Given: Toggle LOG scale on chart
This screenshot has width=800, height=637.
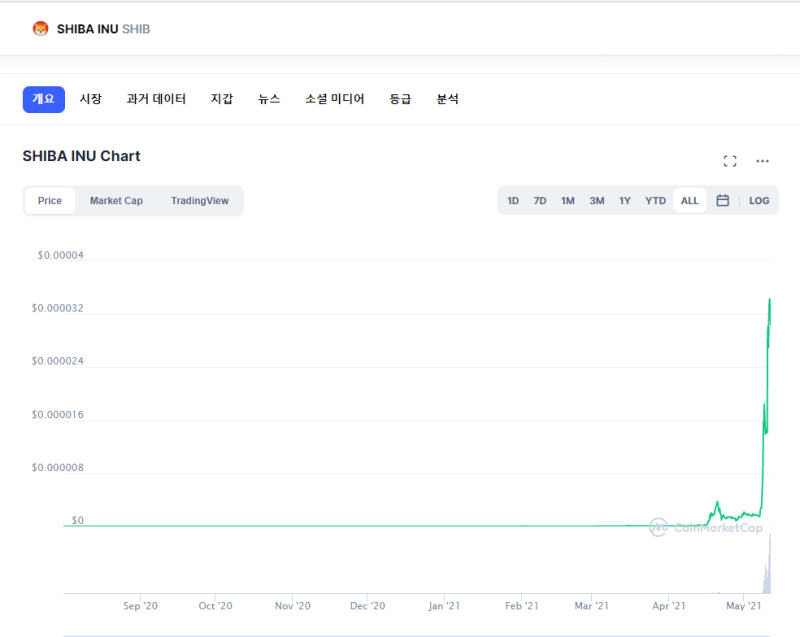Looking at the screenshot, I should pyautogui.click(x=759, y=200).
